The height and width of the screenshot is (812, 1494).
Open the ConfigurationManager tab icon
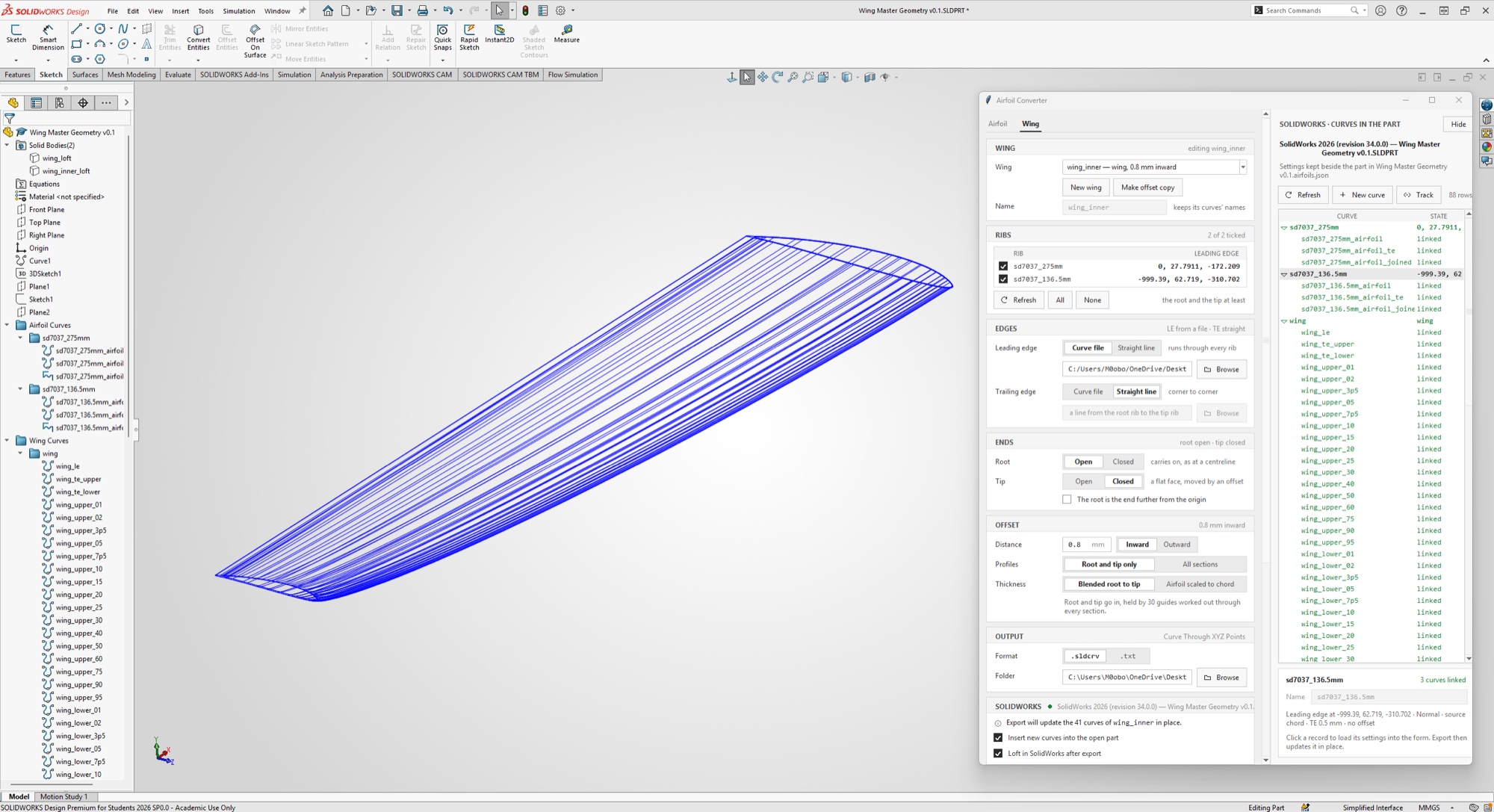59,103
